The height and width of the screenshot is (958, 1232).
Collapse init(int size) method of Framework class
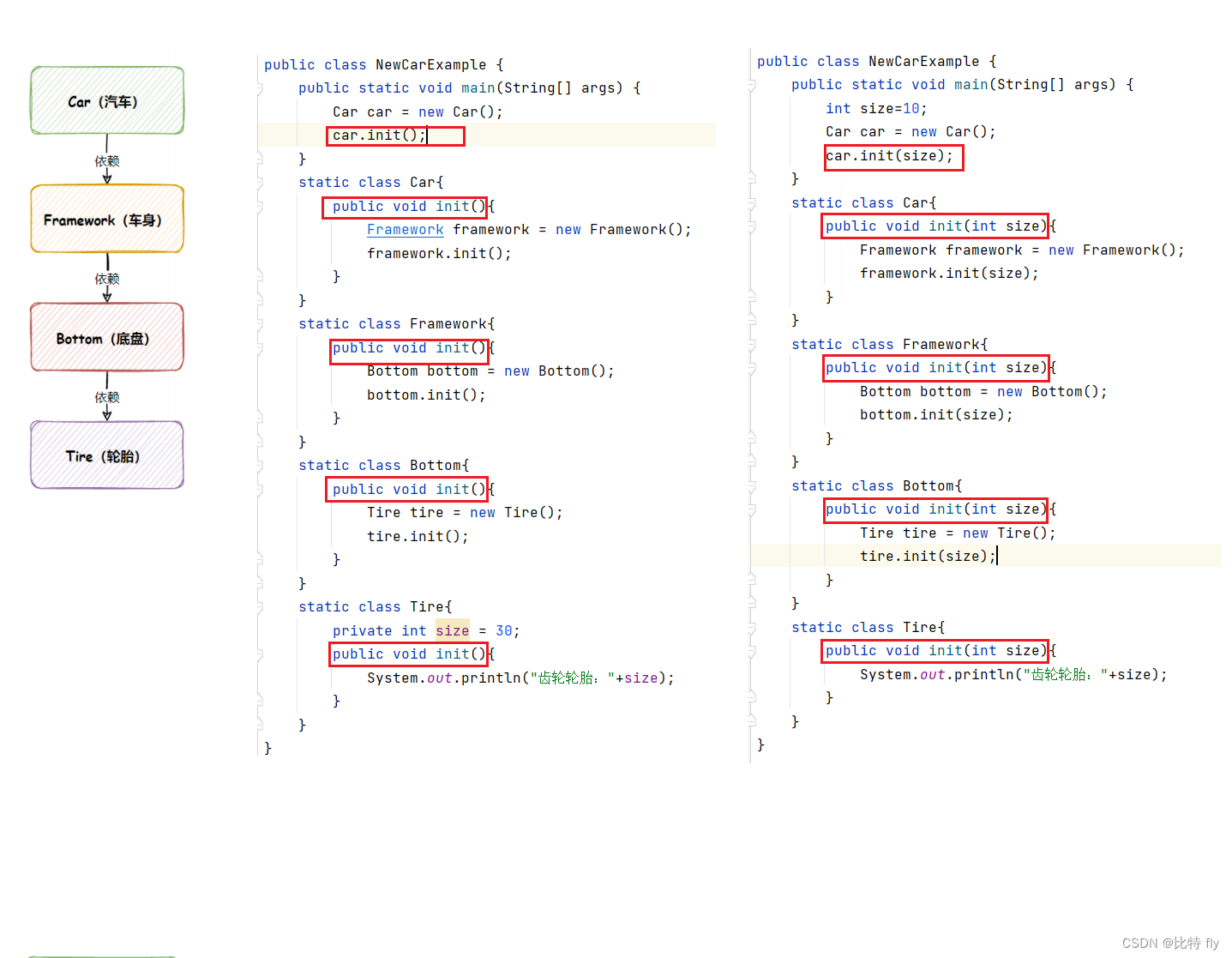pos(752,368)
